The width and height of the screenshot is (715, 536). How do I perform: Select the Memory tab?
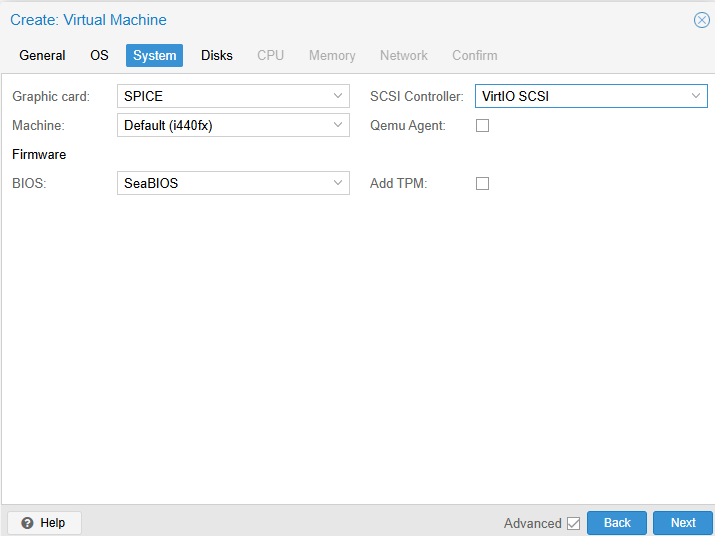tap(332, 56)
